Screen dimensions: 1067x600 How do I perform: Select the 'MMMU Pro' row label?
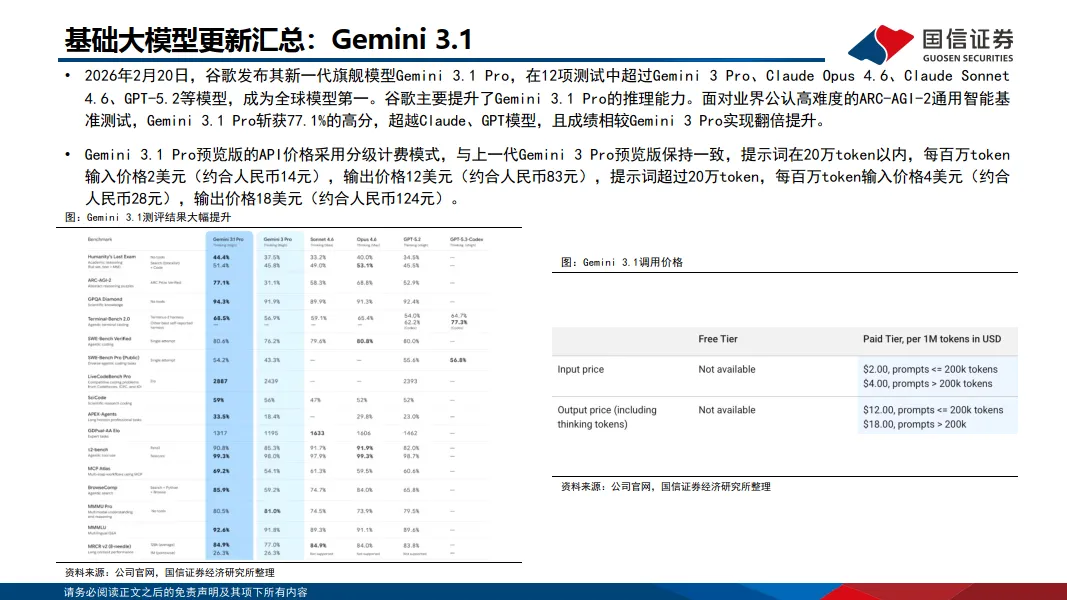click(99, 506)
